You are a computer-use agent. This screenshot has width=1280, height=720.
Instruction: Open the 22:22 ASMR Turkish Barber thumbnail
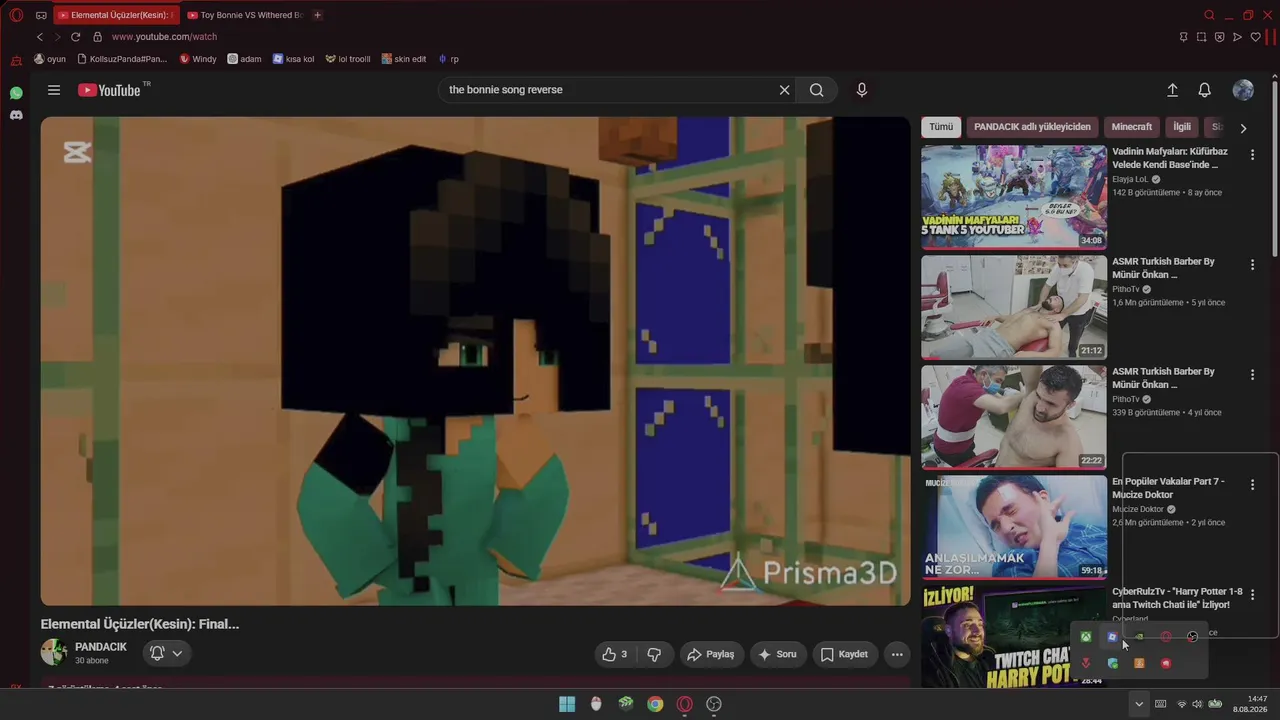click(1014, 417)
